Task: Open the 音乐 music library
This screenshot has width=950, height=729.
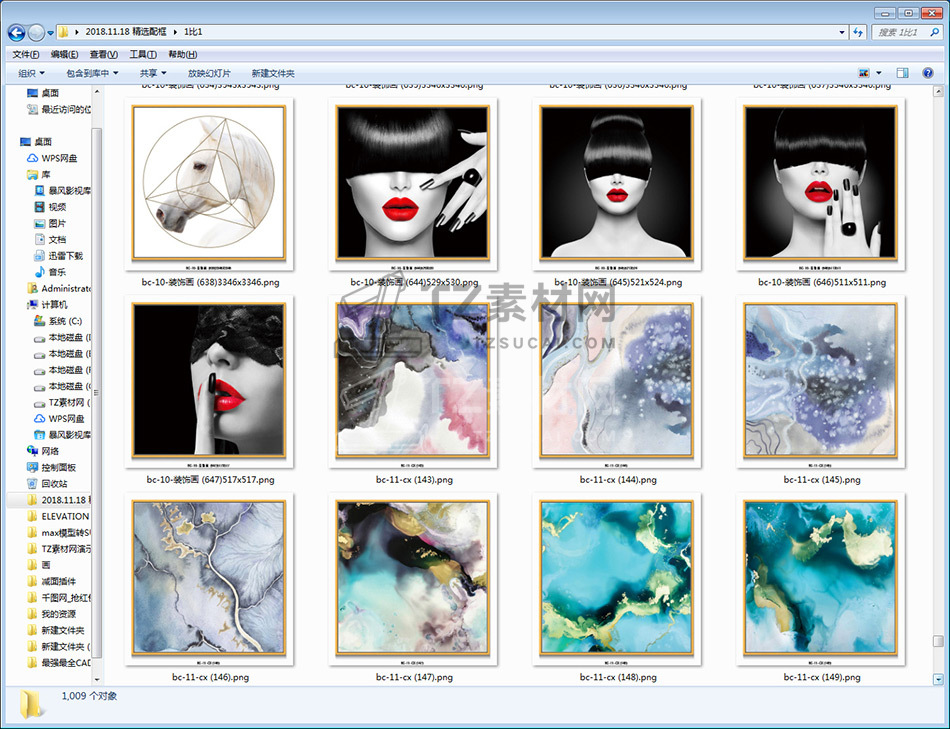Action: click(57, 272)
